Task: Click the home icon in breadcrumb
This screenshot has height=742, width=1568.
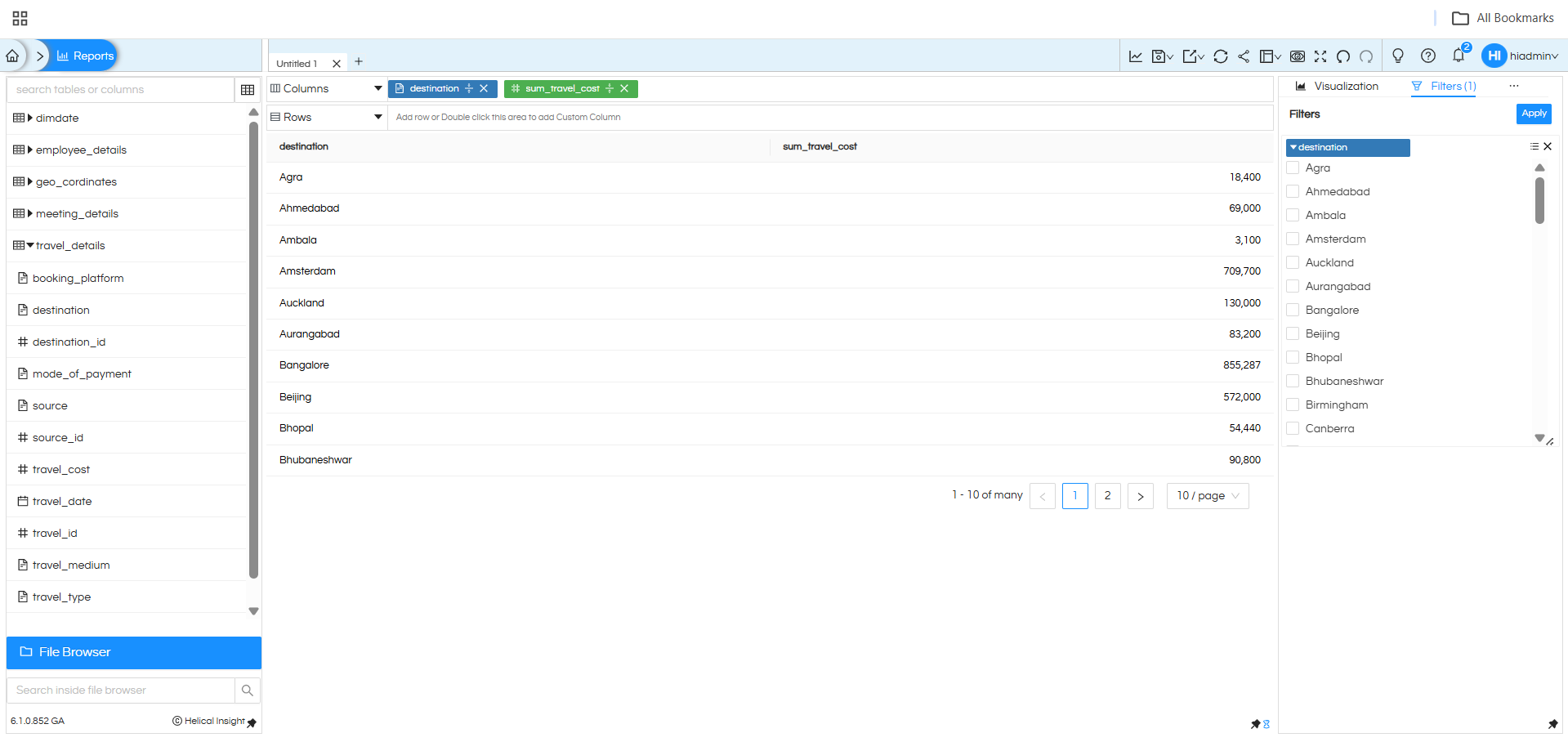Action: click(x=12, y=56)
